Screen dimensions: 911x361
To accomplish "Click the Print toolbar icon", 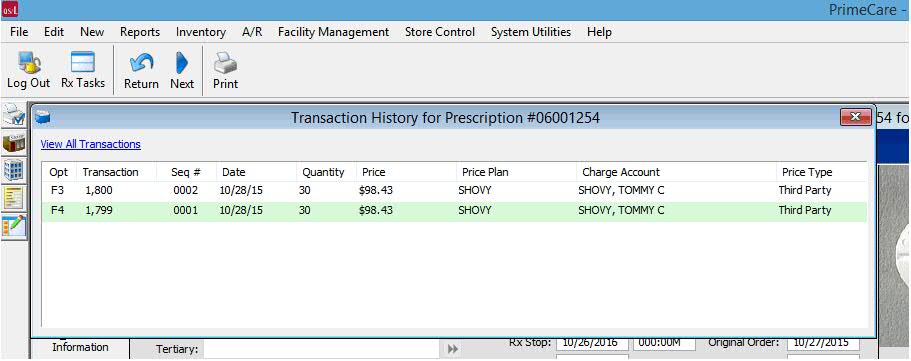I will (x=225, y=63).
